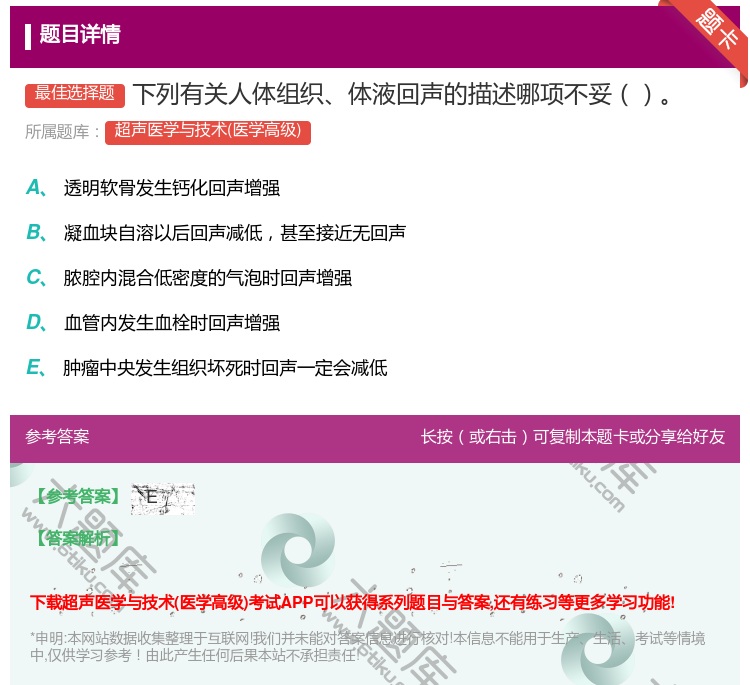
Task: Click the red 下载超声医学与技术 APP promo link
Action: tap(353, 602)
